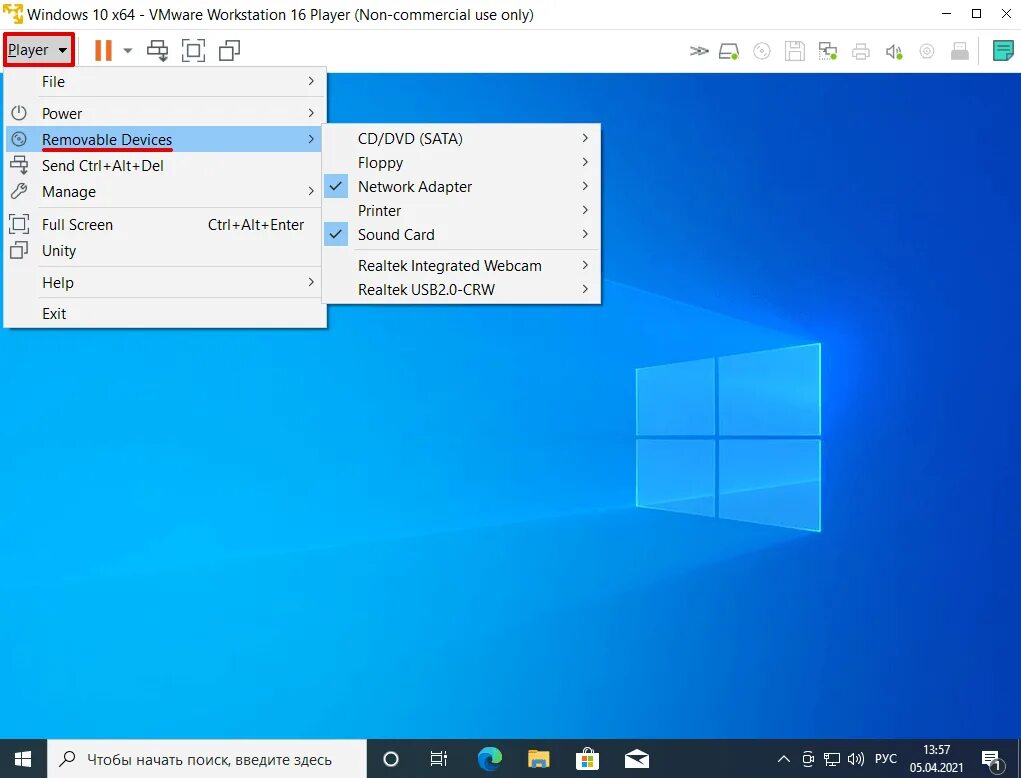Expand Realtek Integrated Webcam submenu
This screenshot has width=1021, height=778.
point(461,266)
